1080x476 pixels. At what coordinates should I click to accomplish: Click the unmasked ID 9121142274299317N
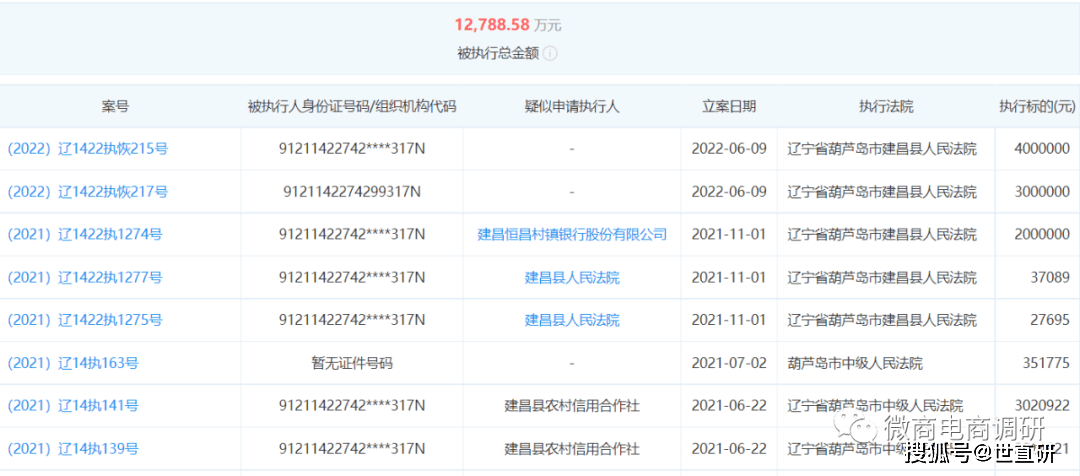pos(352,192)
